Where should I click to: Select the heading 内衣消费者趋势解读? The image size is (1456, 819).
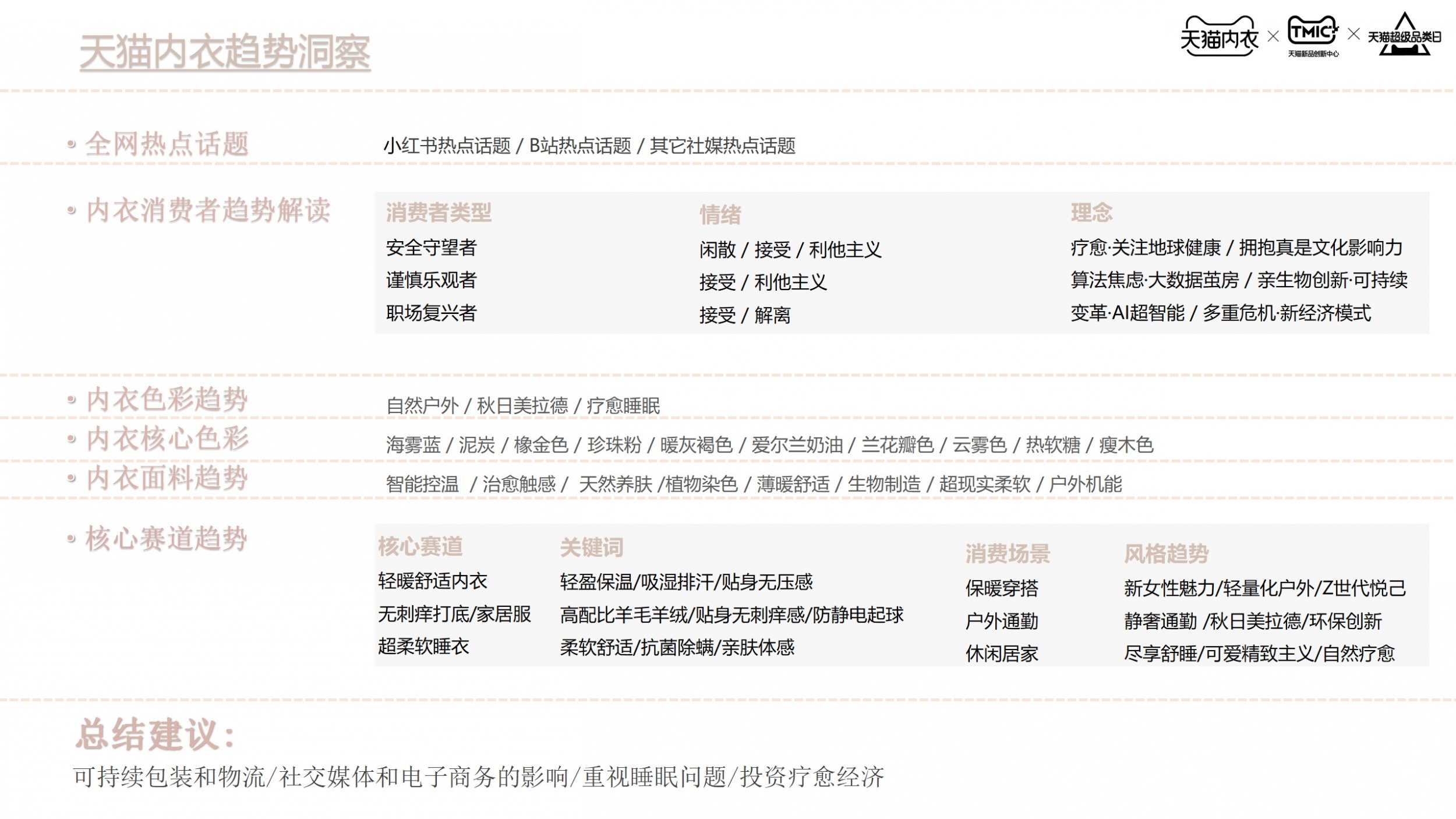tap(208, 210)
